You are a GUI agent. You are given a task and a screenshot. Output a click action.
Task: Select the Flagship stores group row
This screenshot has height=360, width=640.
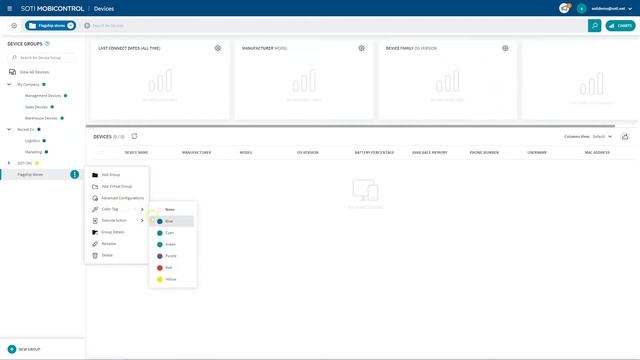[x=41, y=174]
